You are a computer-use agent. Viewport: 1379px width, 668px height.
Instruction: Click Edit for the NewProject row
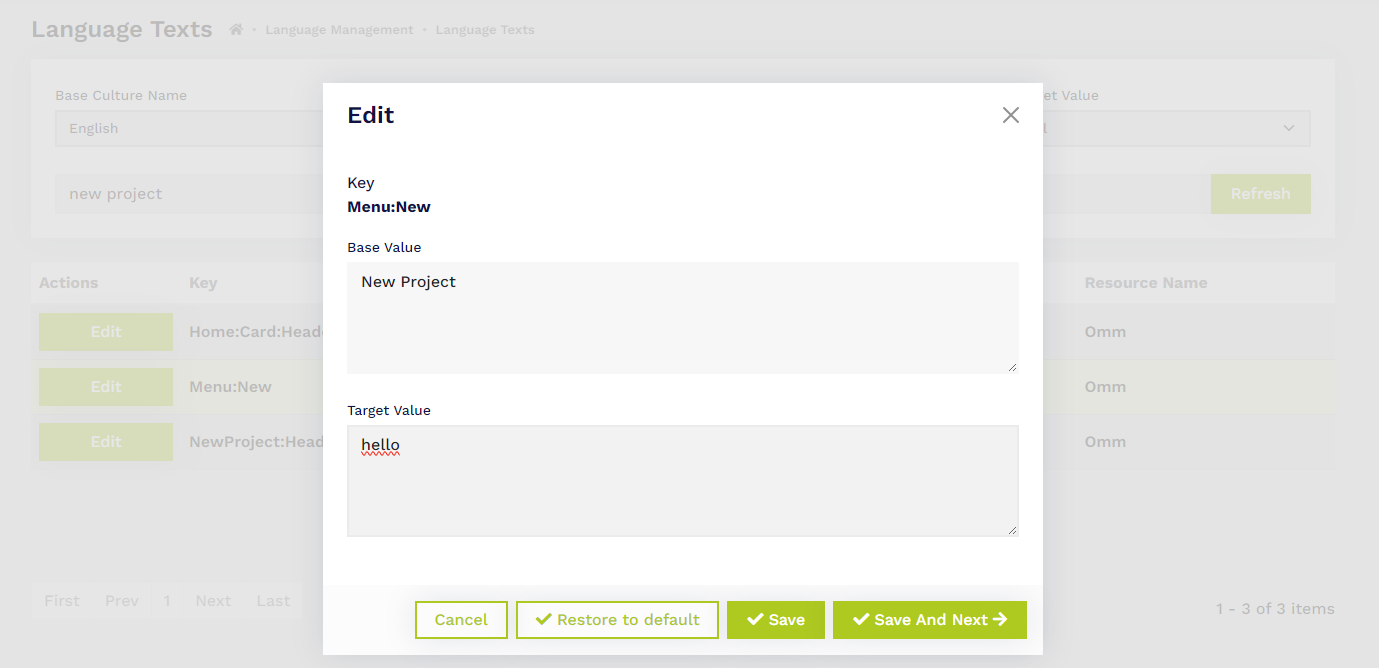coord(106,442)
